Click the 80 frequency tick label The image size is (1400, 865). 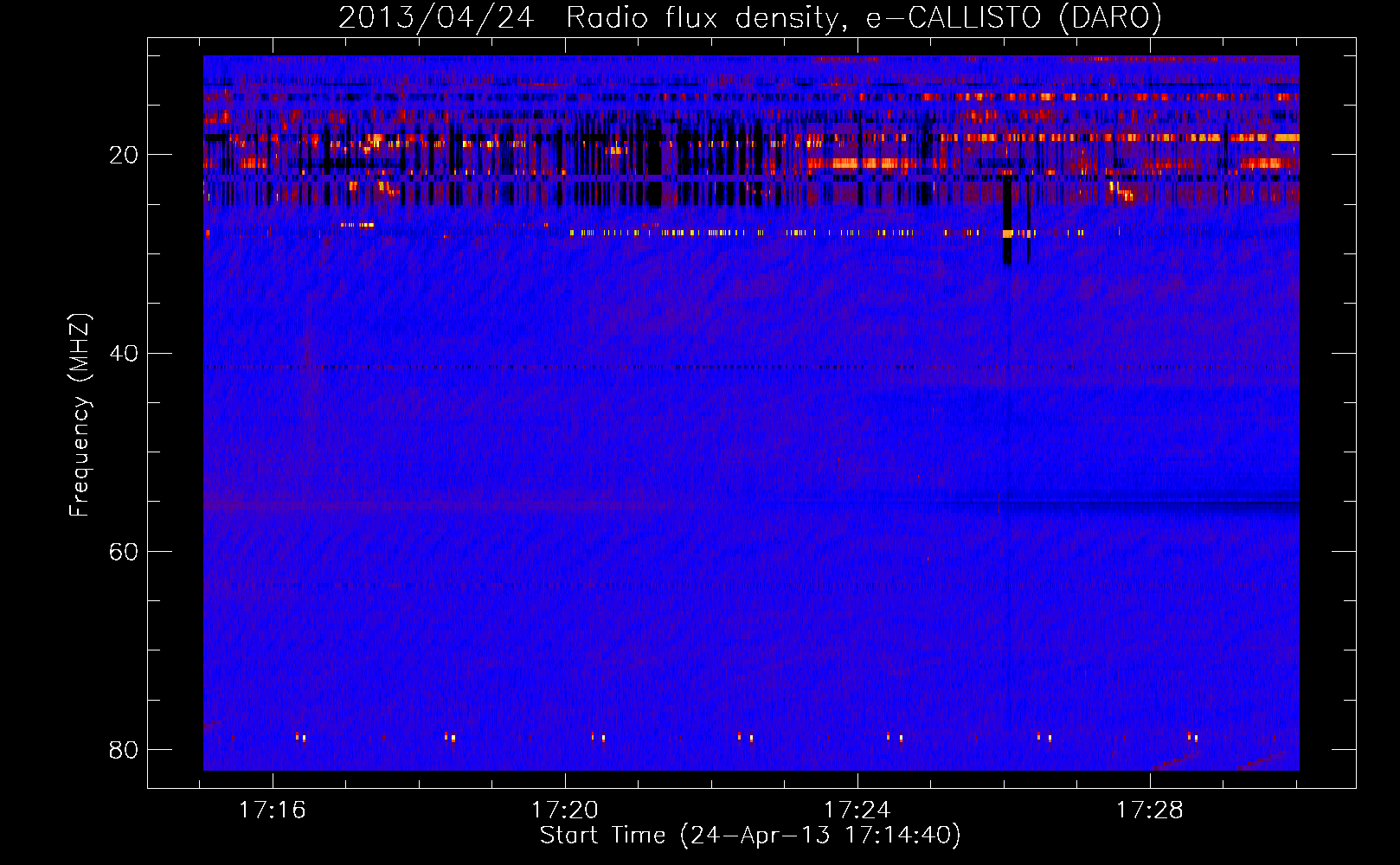pos(124,750)
